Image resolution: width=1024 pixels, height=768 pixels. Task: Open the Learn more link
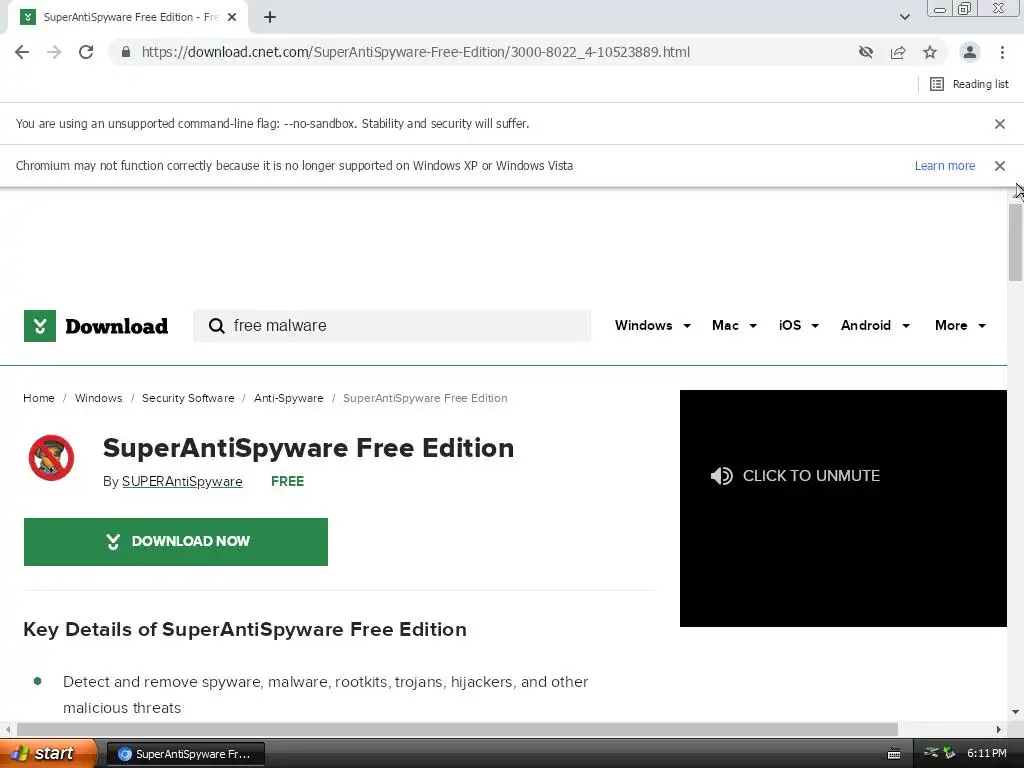pyautogui.click(x=944, y=166)
